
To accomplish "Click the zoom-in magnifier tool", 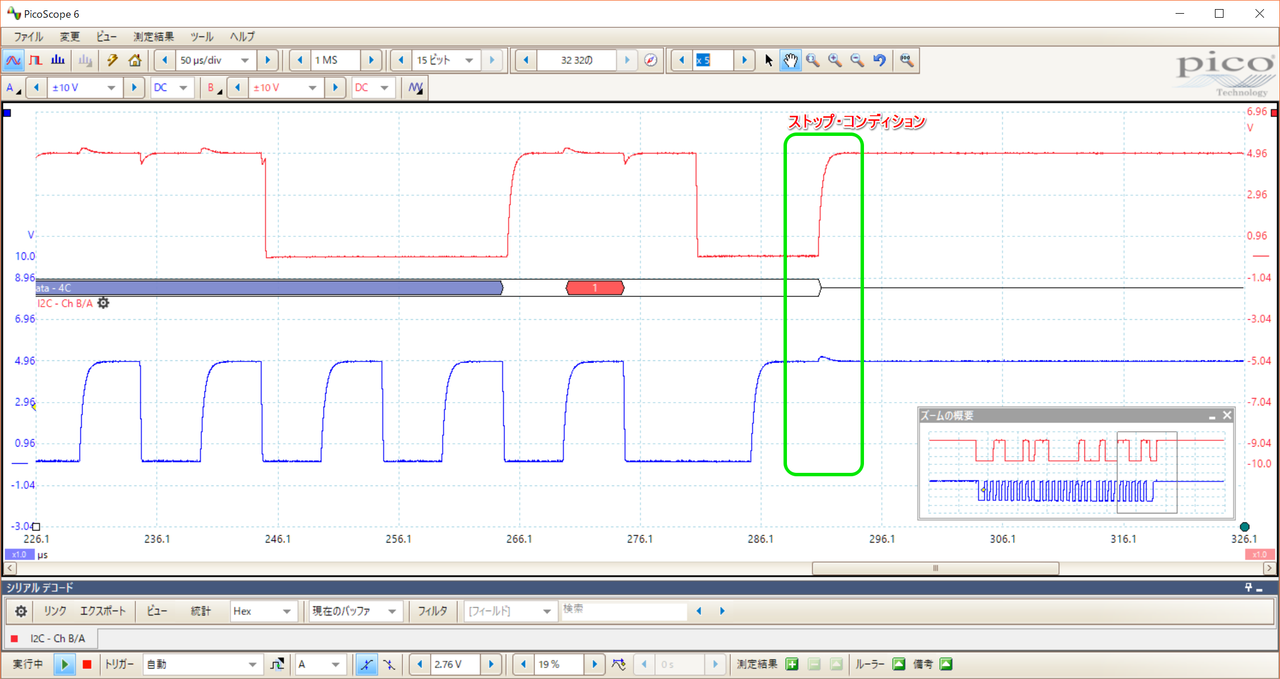I will coord(834,60).
